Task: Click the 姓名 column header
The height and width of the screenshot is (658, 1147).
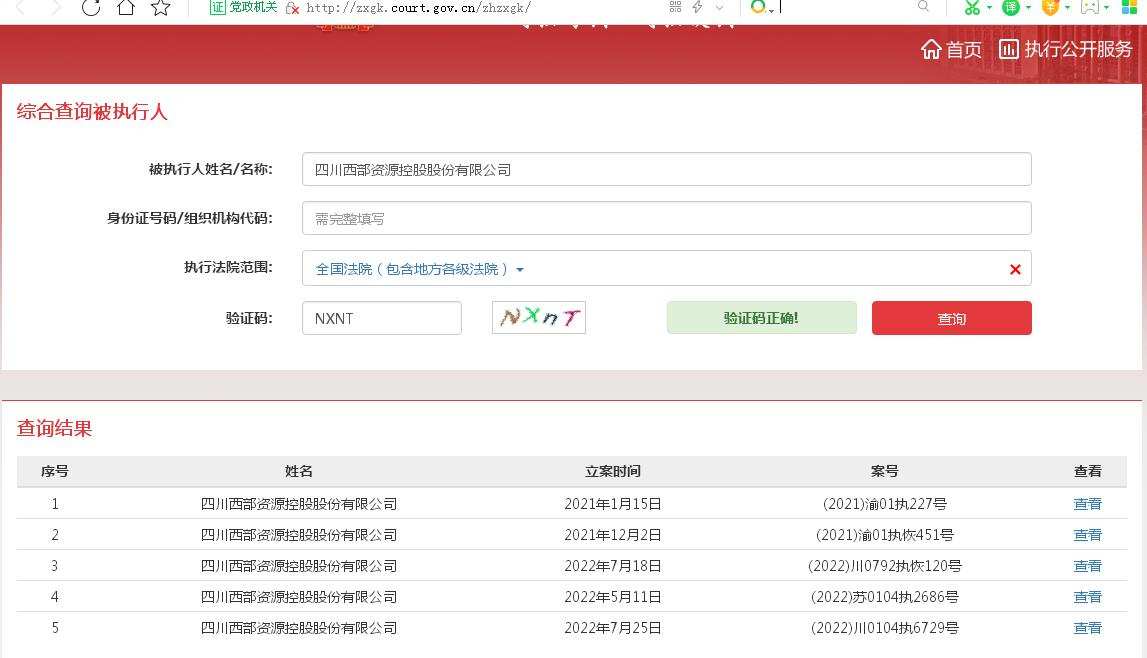Action: click(298, 472)
